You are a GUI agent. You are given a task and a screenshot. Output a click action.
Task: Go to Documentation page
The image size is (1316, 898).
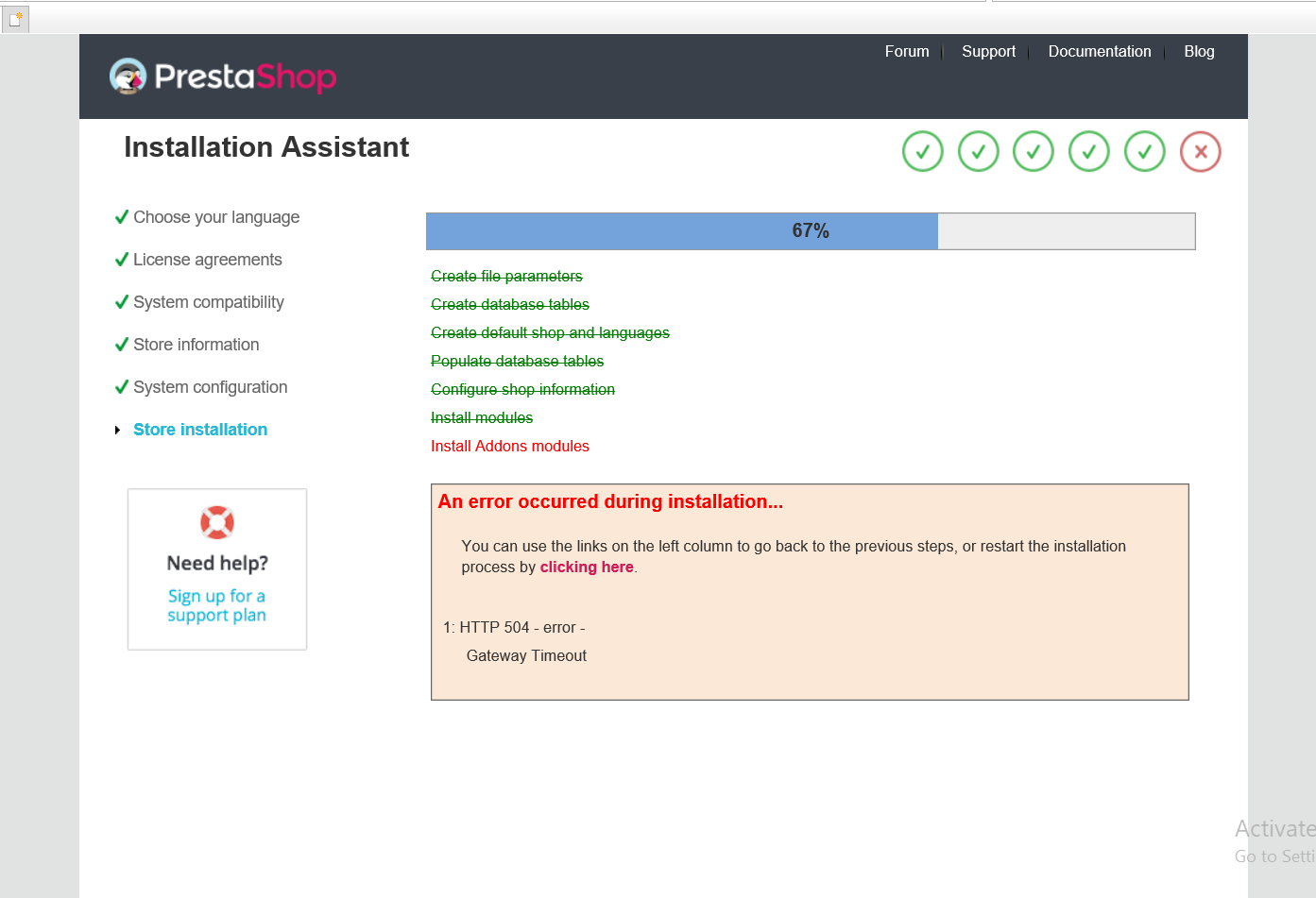click(1100, 52)
